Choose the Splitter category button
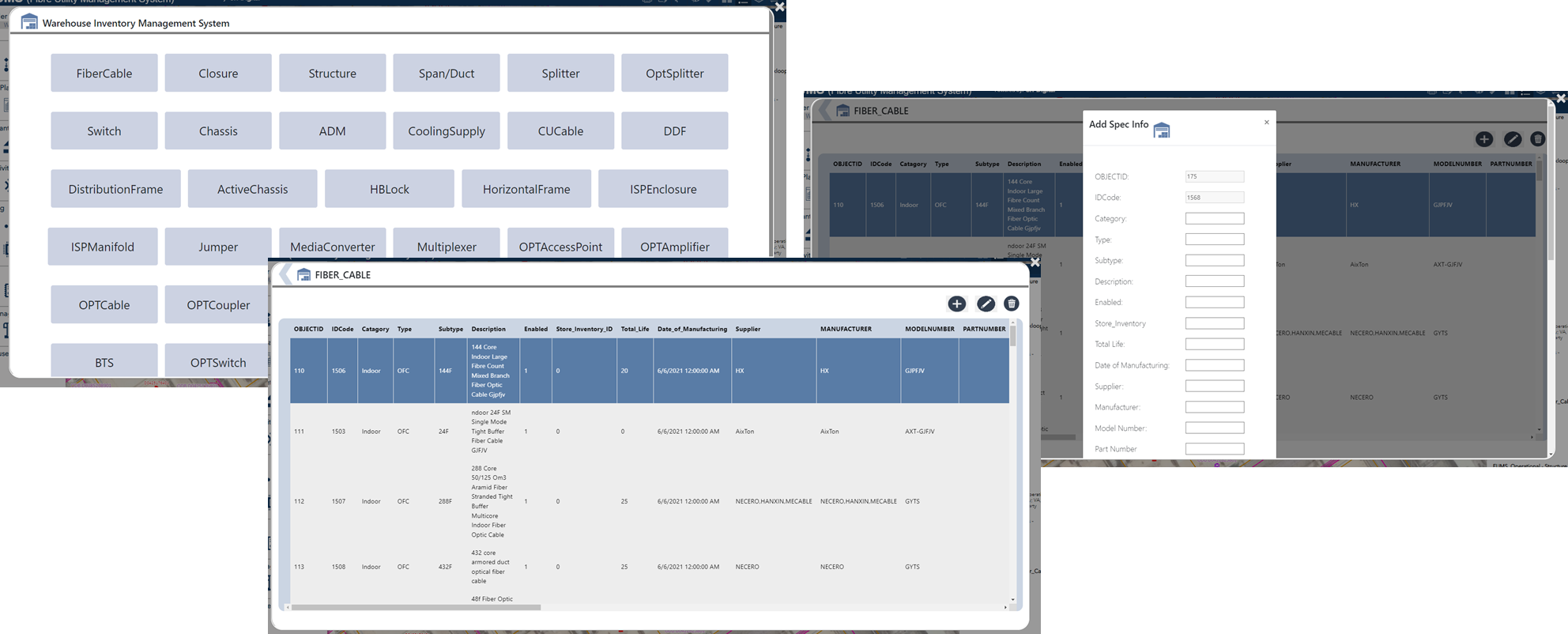The image size is (1568, 634). (x=560, y=73)
